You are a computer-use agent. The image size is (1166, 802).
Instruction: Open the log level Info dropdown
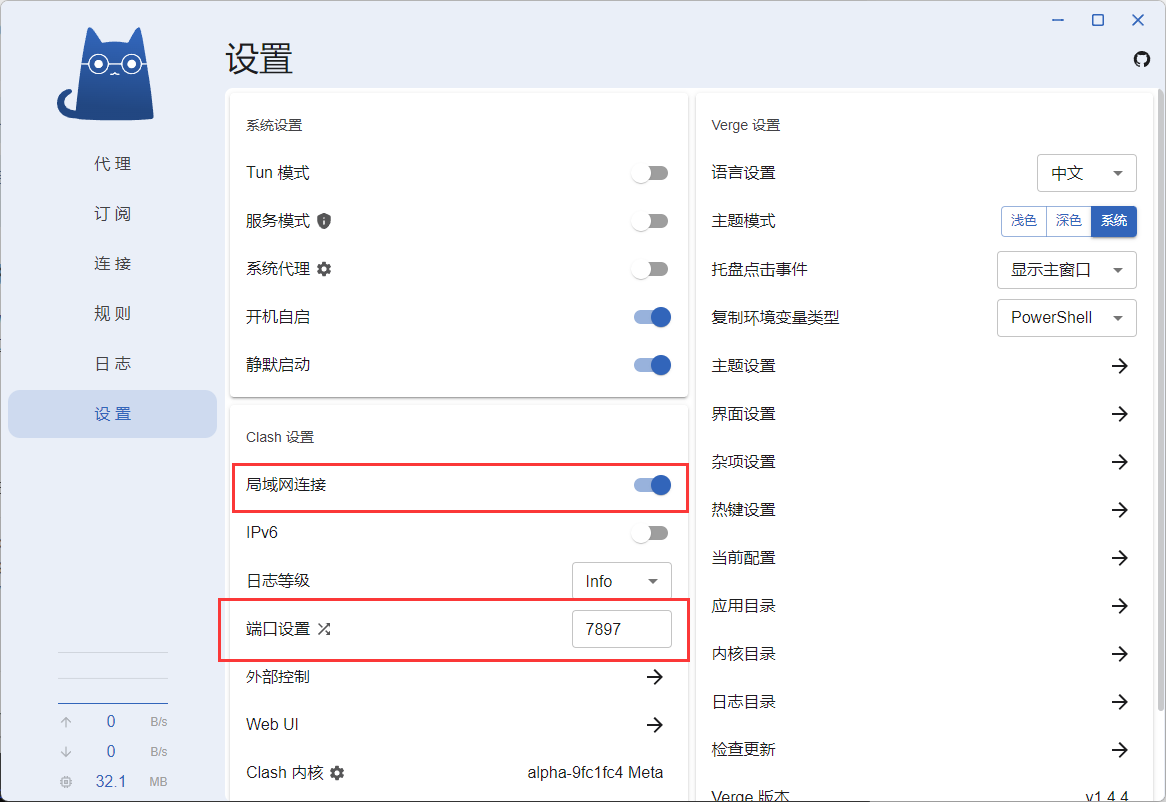click(x=621, y=581)
